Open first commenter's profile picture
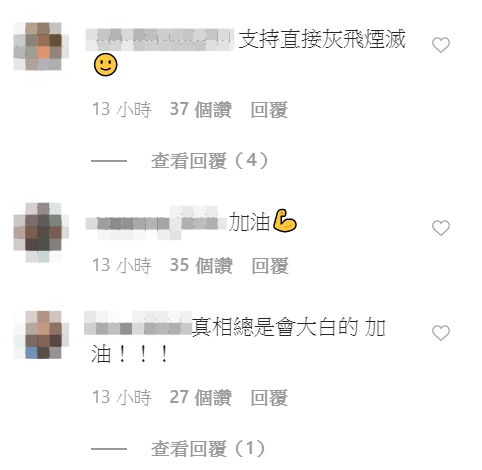This screenshot has height=470, width=482. [x=41, y=46]
